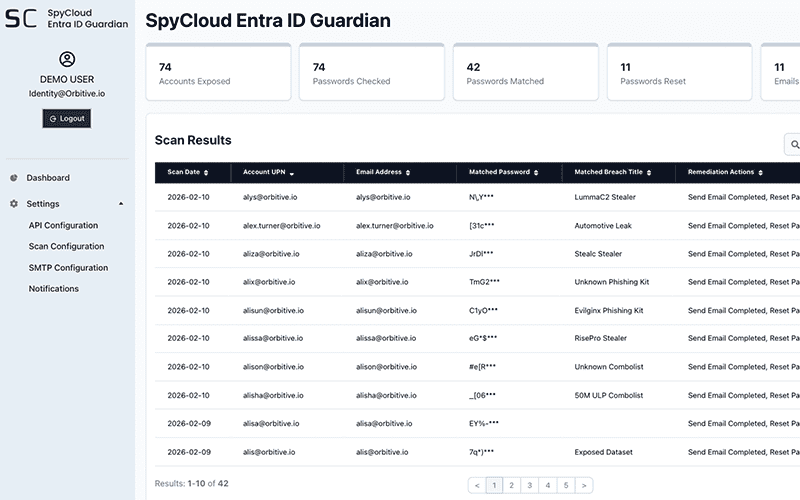Sort by Remediation Actions column arrows
The image size is (800, 500).
click(x=760, y=172)
